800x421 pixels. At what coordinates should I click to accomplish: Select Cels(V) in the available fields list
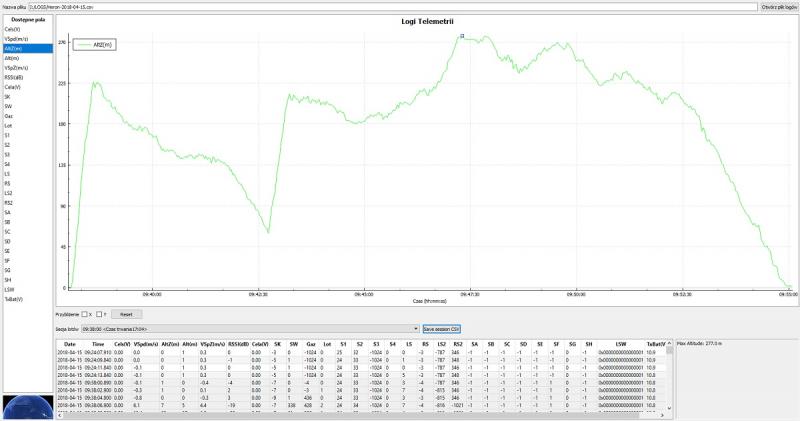[13, 29]
